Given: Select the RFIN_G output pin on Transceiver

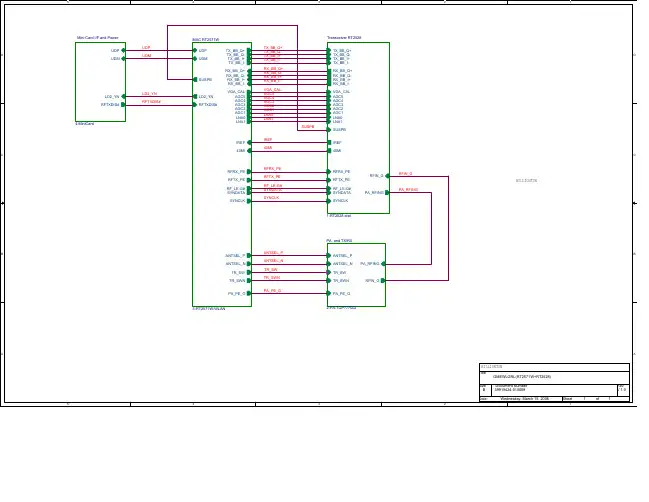Looking at the screenshot, I should tap(387, 175).
